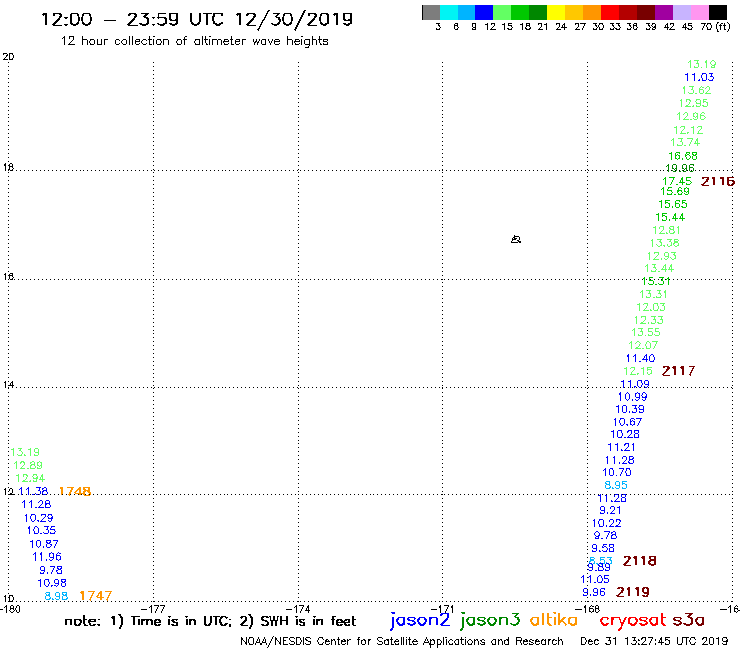The height and width of the screenshot is (650, 740).
Task: Click the 17.45 wave height value
Action: tap(677, 181)
